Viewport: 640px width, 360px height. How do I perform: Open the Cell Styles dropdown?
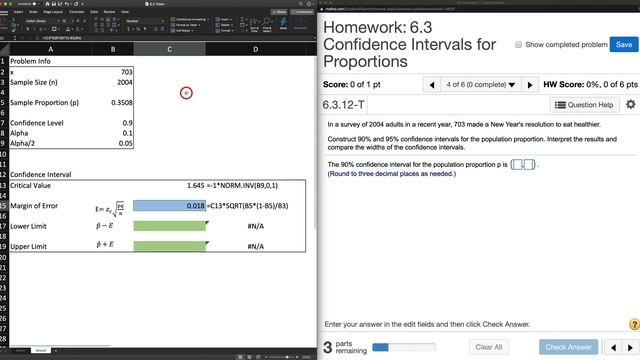click(x=182, y=30)
